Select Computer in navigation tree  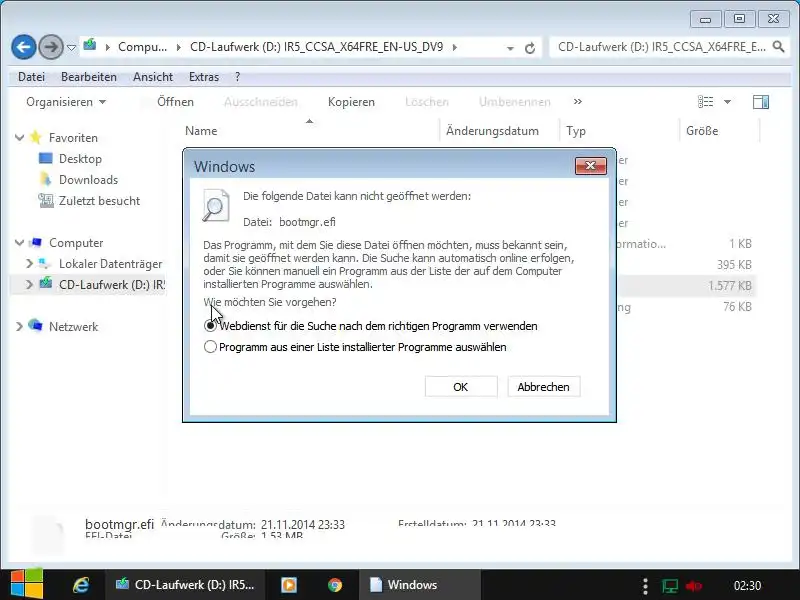coord(76,243)
